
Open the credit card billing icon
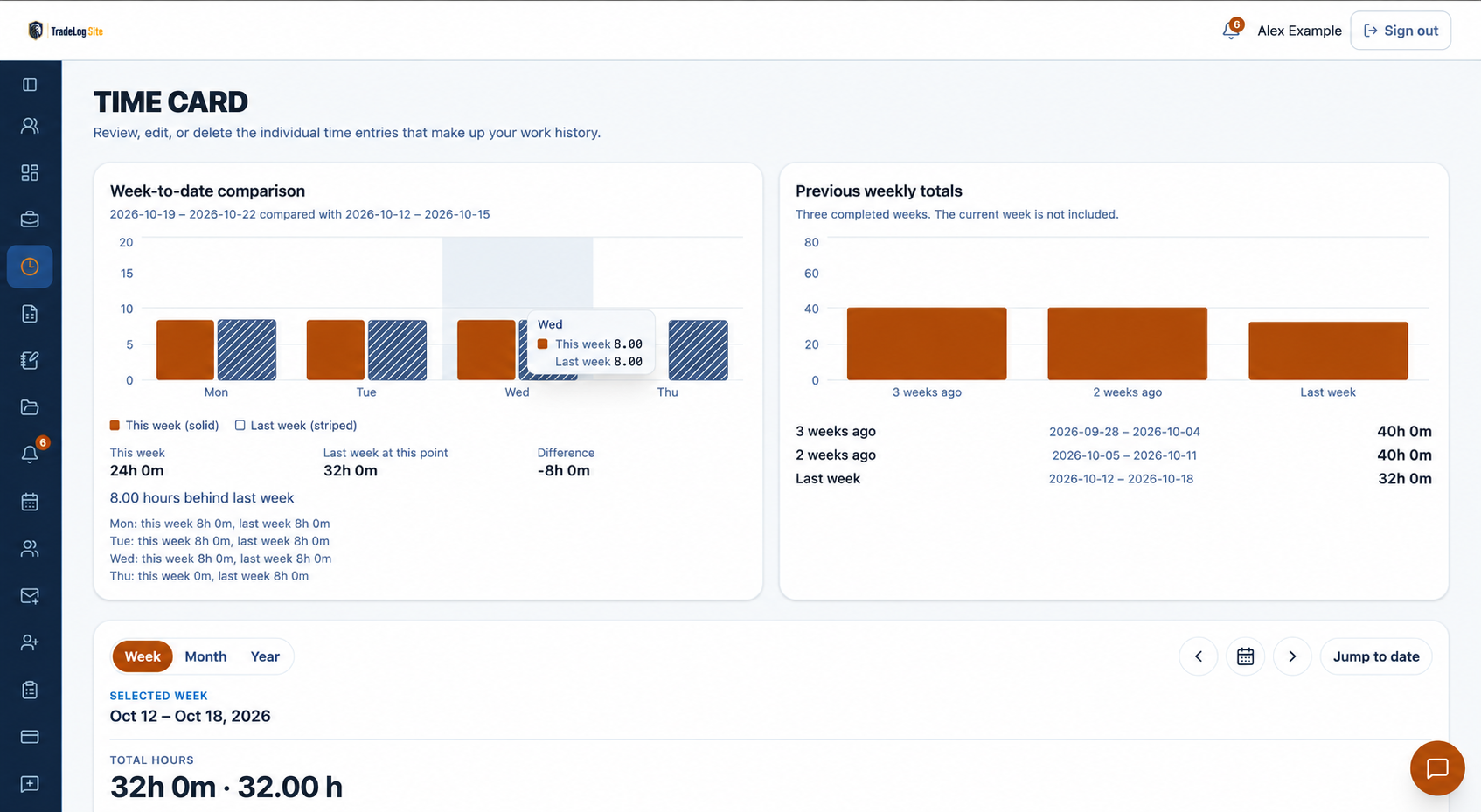(30, 737)
